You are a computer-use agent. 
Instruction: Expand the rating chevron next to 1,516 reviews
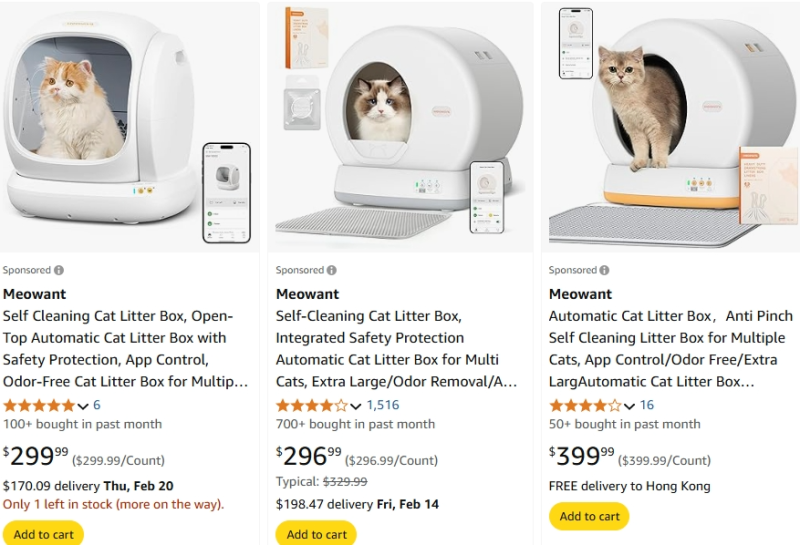click(x=356, y=407)
